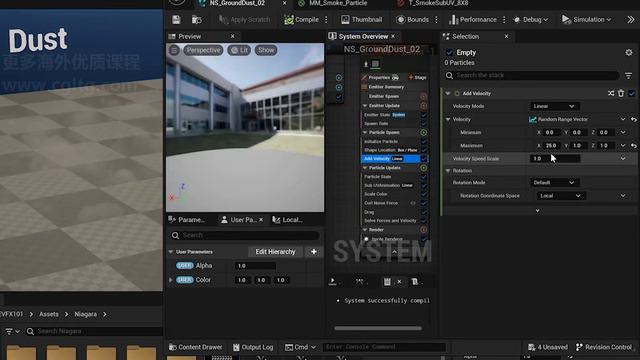The image size is (640, 360).
Task: Click the Search the stack field
Action: (x=532, y=75)
